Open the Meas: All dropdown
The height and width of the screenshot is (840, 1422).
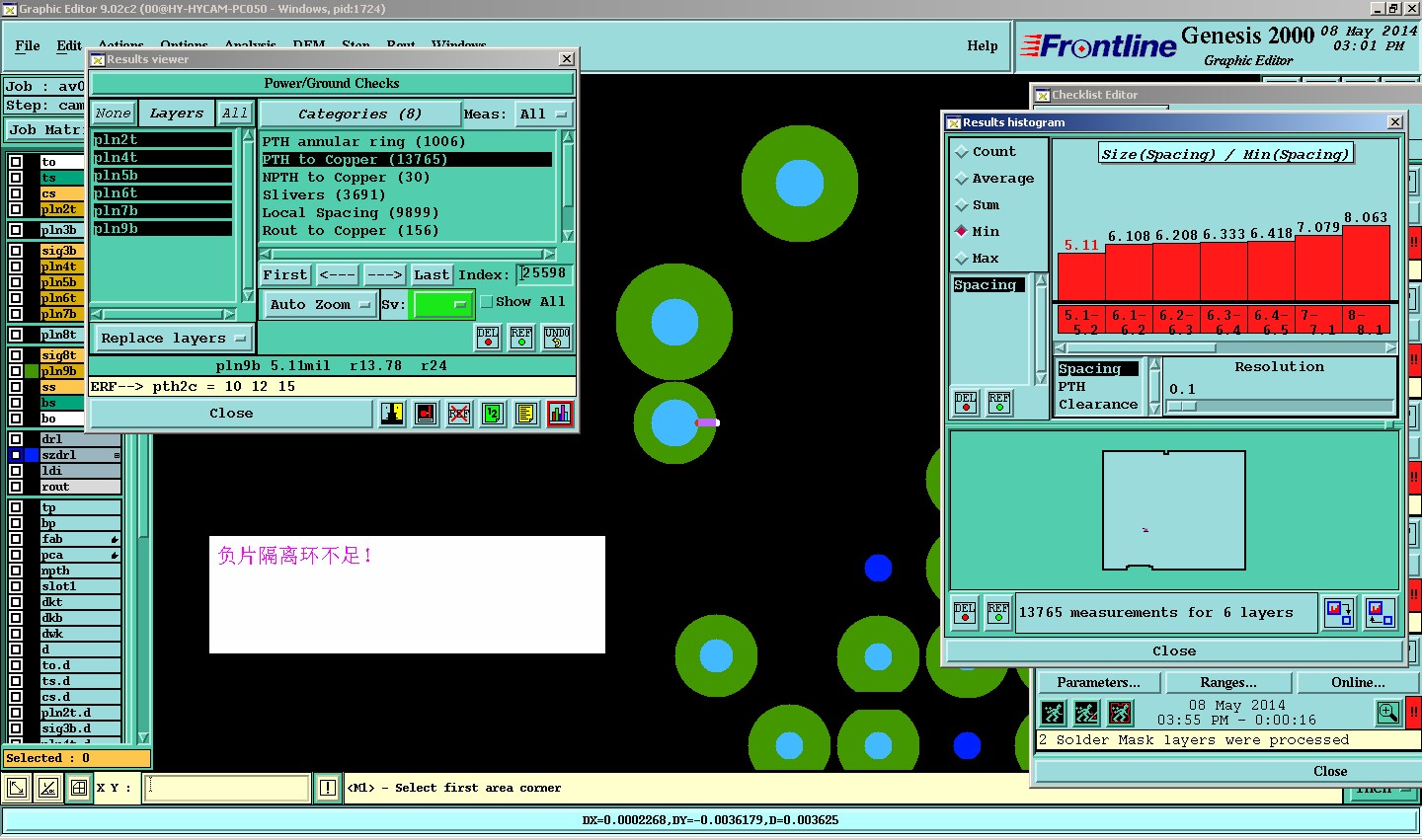[543, 115]
